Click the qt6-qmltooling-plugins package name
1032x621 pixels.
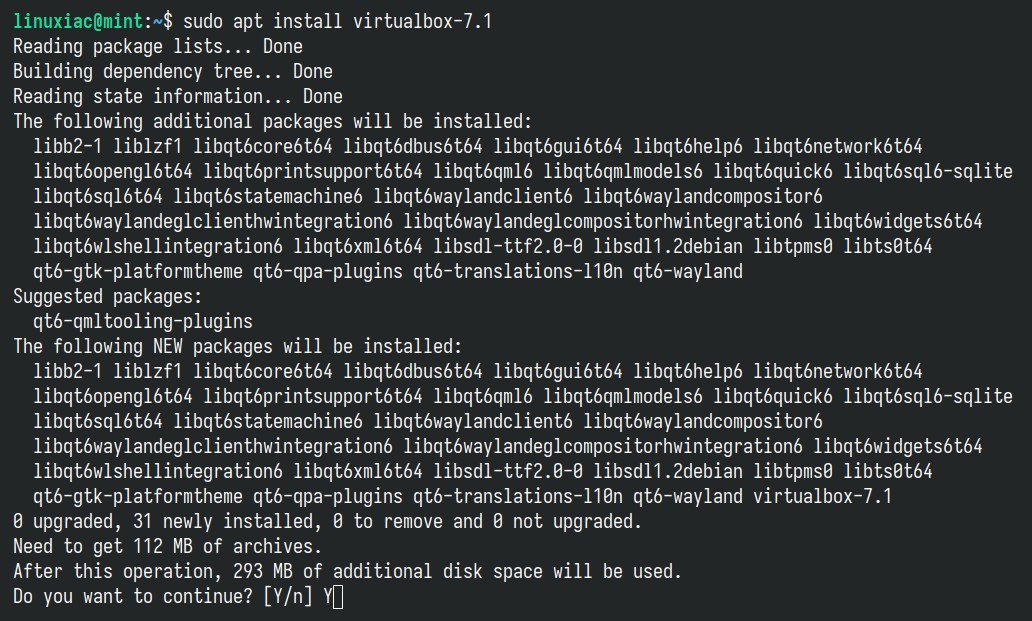tap(143, 322)
